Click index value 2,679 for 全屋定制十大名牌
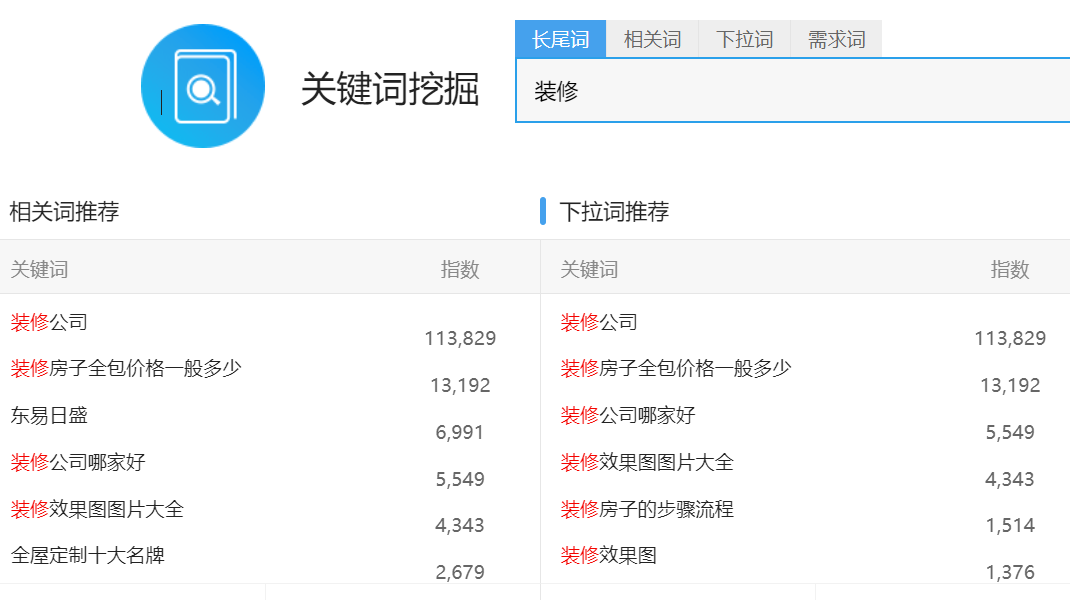 pyautogui.click(x=461, y=572)
